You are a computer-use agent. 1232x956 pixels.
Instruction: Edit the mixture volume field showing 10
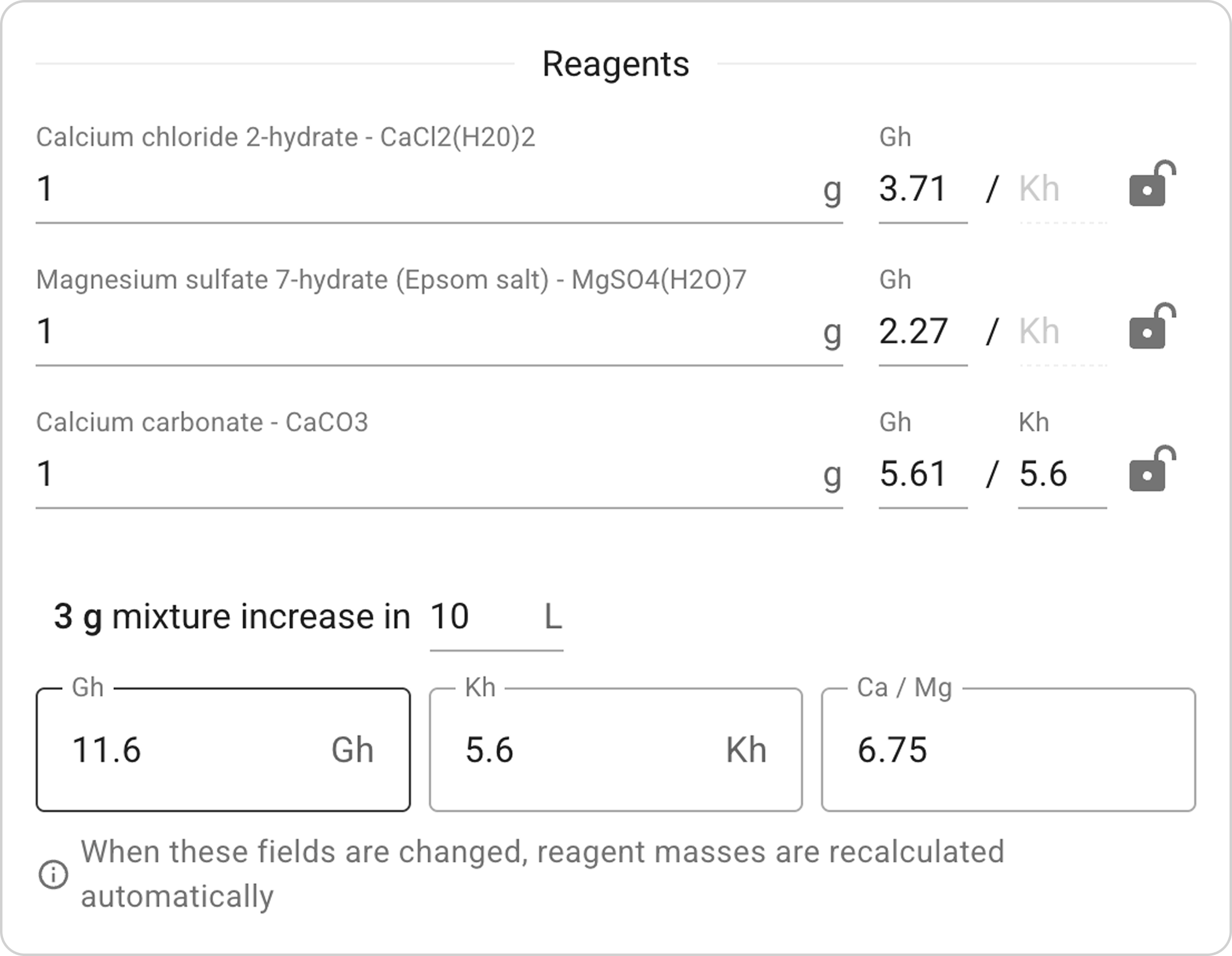click(480, 617)
